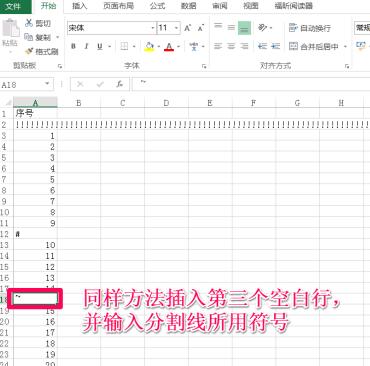Click the top align icon
370x366 pixels.
click(x=218, y=27)
